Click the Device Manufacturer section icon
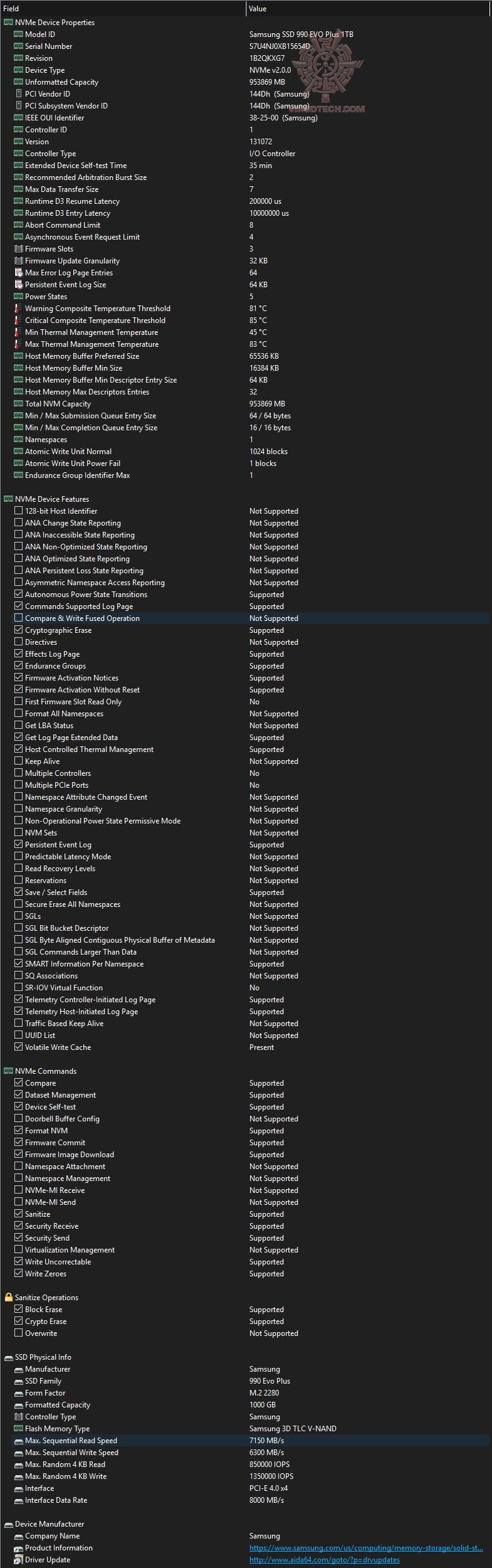Screen dimensions: 492x1568 point(8,1524)
